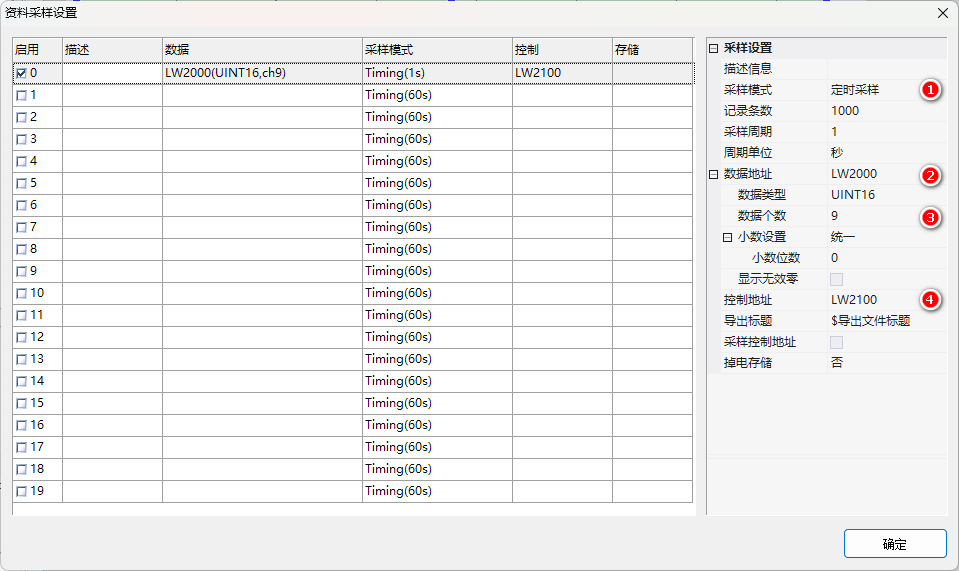This screenshot has width=959, height=571.
Task: Enable sampling row 10 checkbox
Action: click(21, 293)
